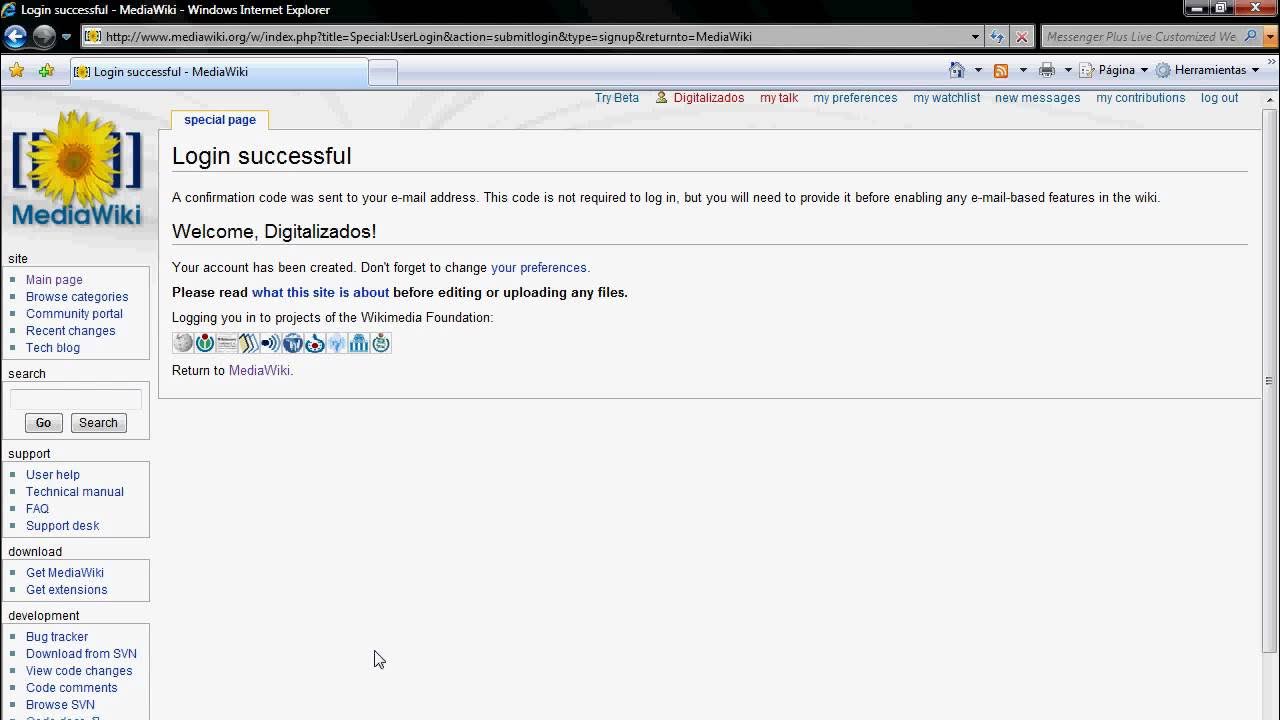Viewport: 1280px width, 720px height.
Task: Click the orange RSS feeds icon
Action: click(1000, 70)
